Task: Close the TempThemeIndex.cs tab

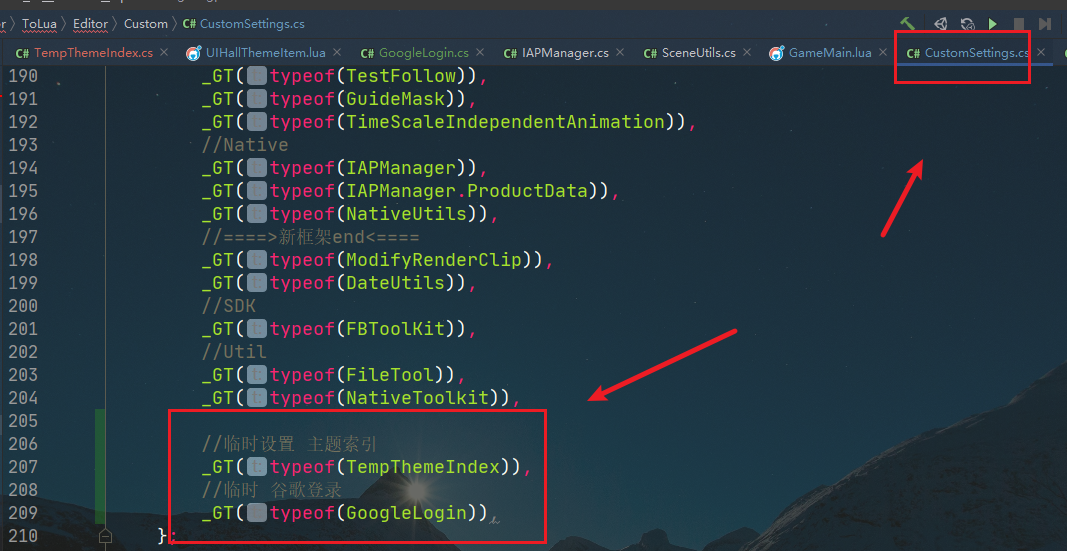Action: pos(164,52)
